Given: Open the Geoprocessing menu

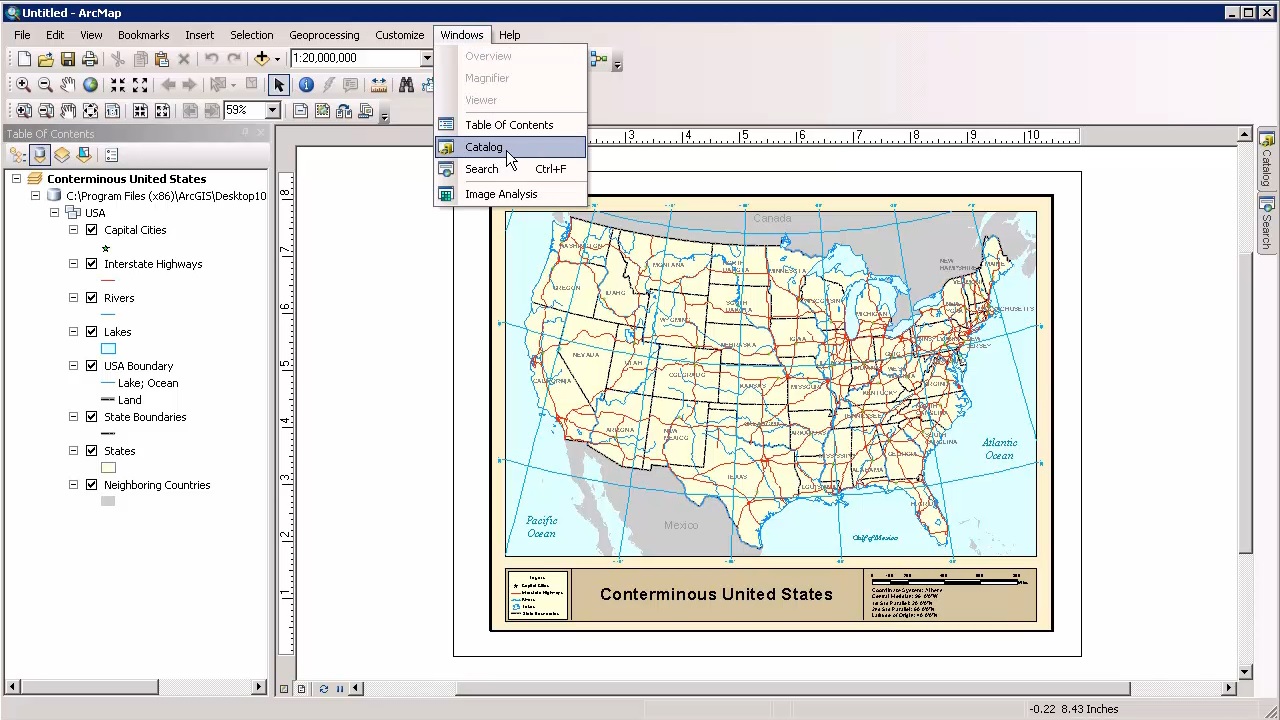Looking at the screenshot, I should point(324,35).
